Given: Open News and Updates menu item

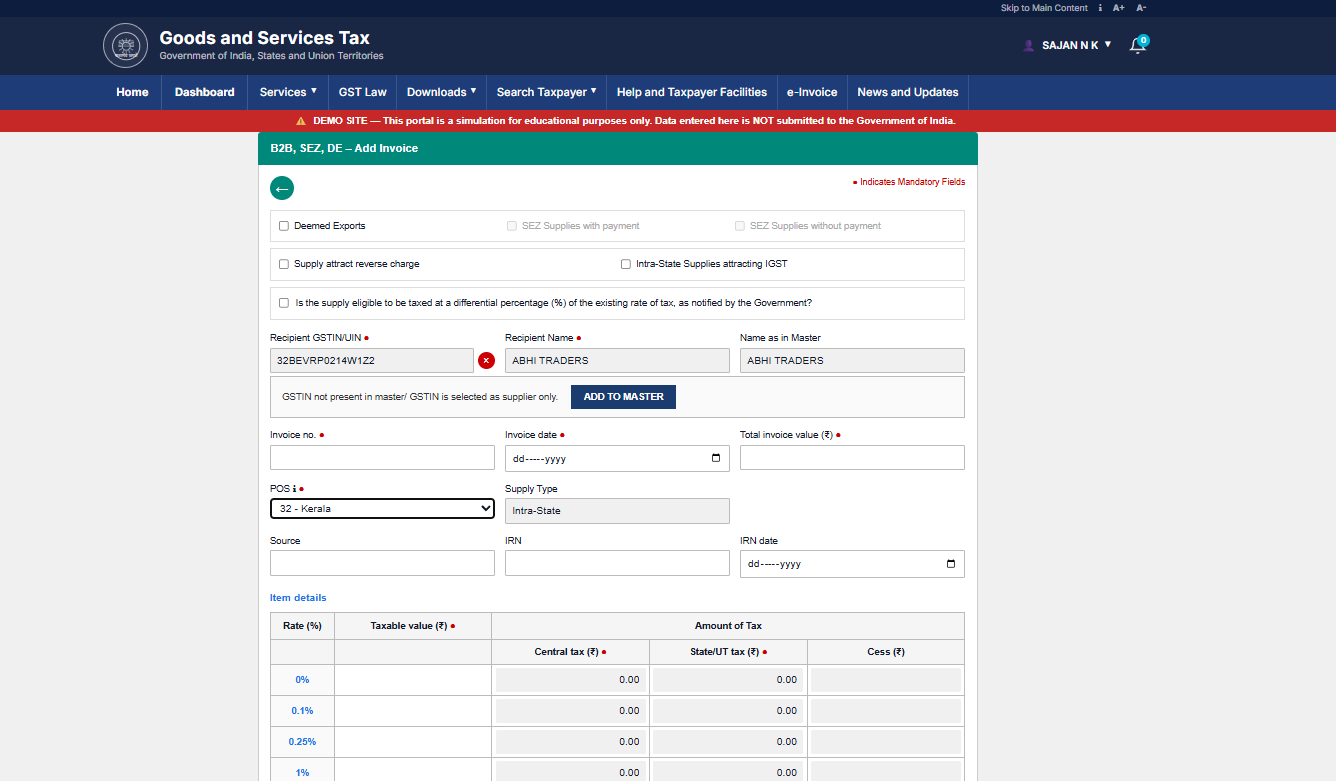Looking at the screenshot, I should (908, 92).
